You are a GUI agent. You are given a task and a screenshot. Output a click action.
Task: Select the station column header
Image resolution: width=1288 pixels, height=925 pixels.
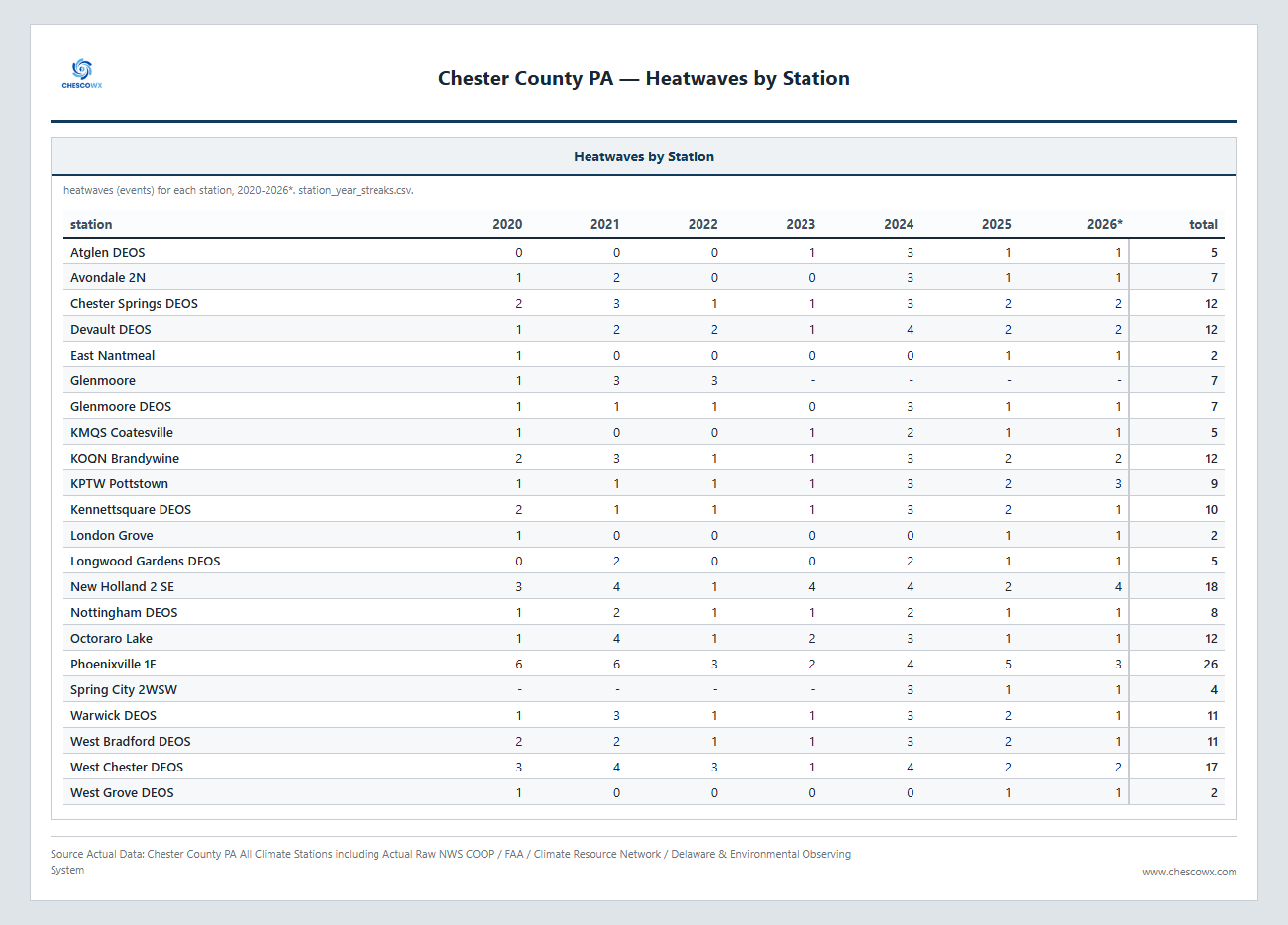pyautogui.click(x=91, y=224)
